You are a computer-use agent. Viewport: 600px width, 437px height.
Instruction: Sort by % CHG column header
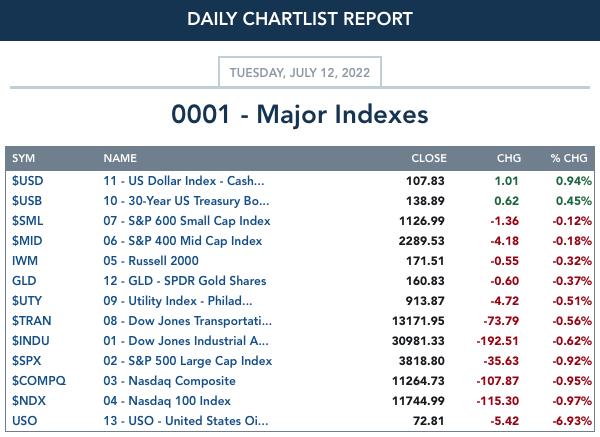(x=569, y=158)
